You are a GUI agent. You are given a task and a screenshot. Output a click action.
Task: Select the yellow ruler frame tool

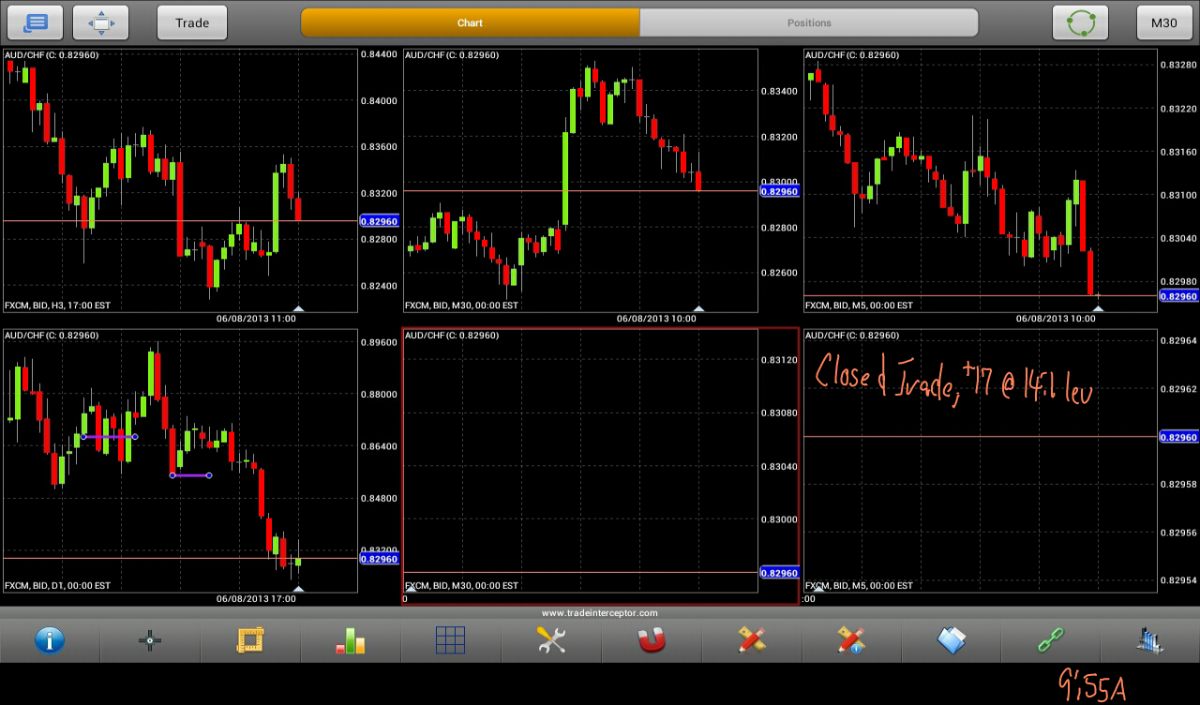249,641
